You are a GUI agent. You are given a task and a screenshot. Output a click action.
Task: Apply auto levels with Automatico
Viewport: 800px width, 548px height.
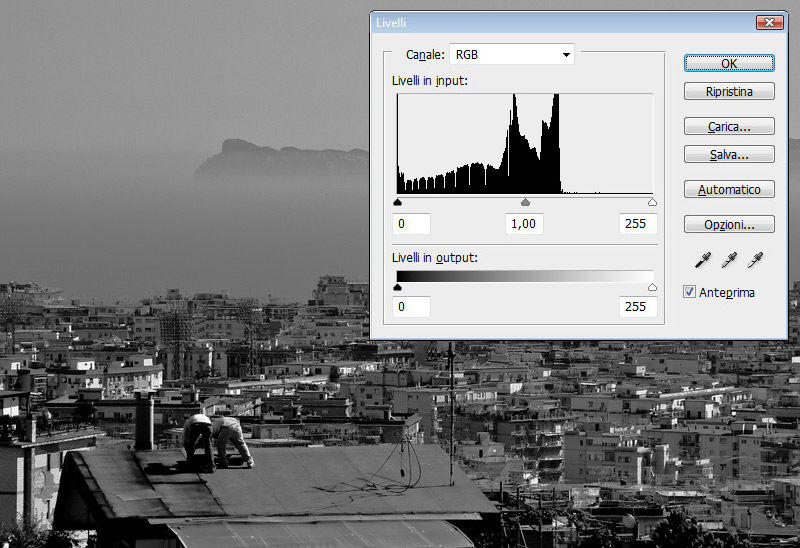click(729, 189)
